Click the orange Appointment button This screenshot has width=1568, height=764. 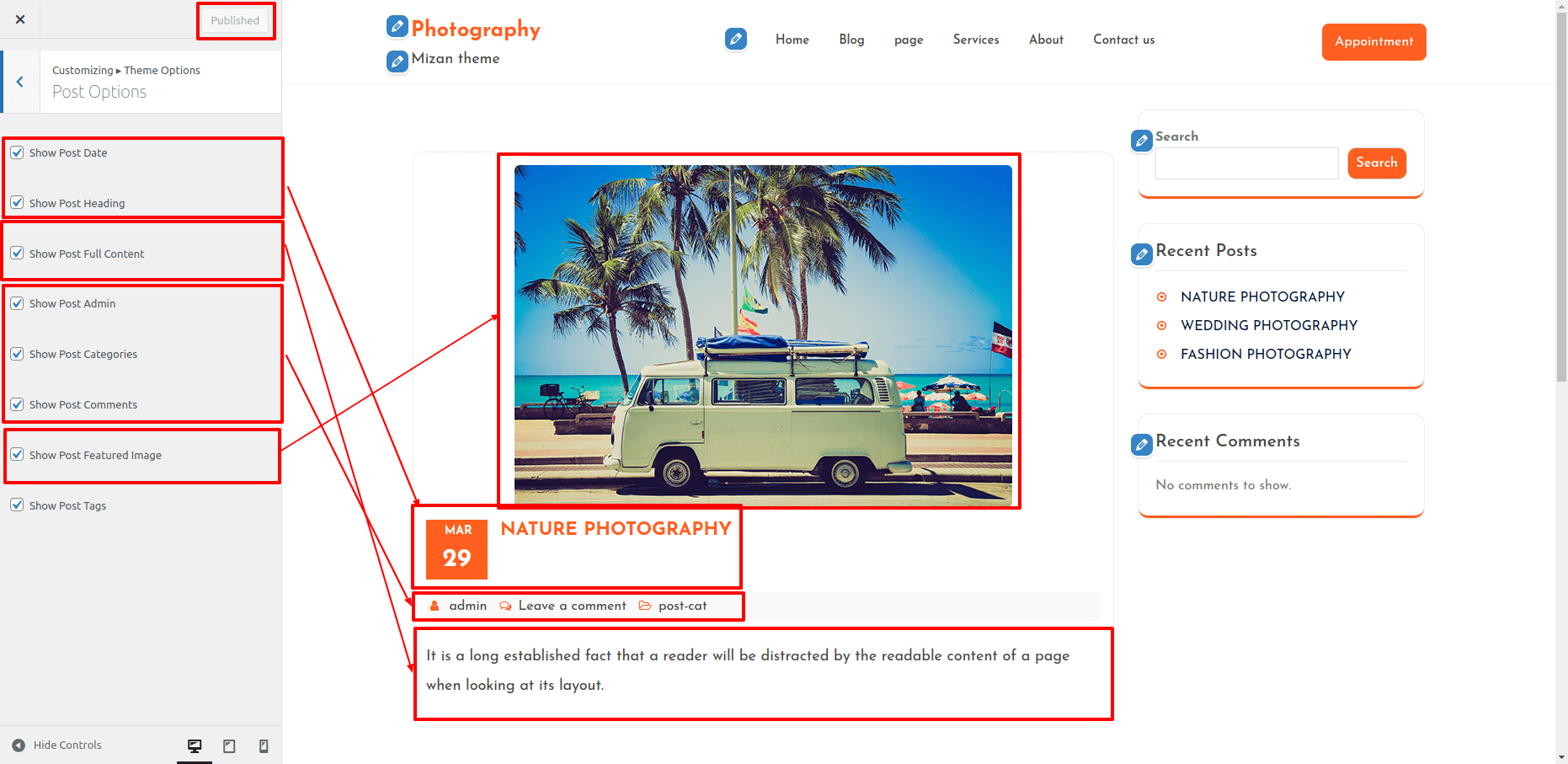click(1373, 42)
